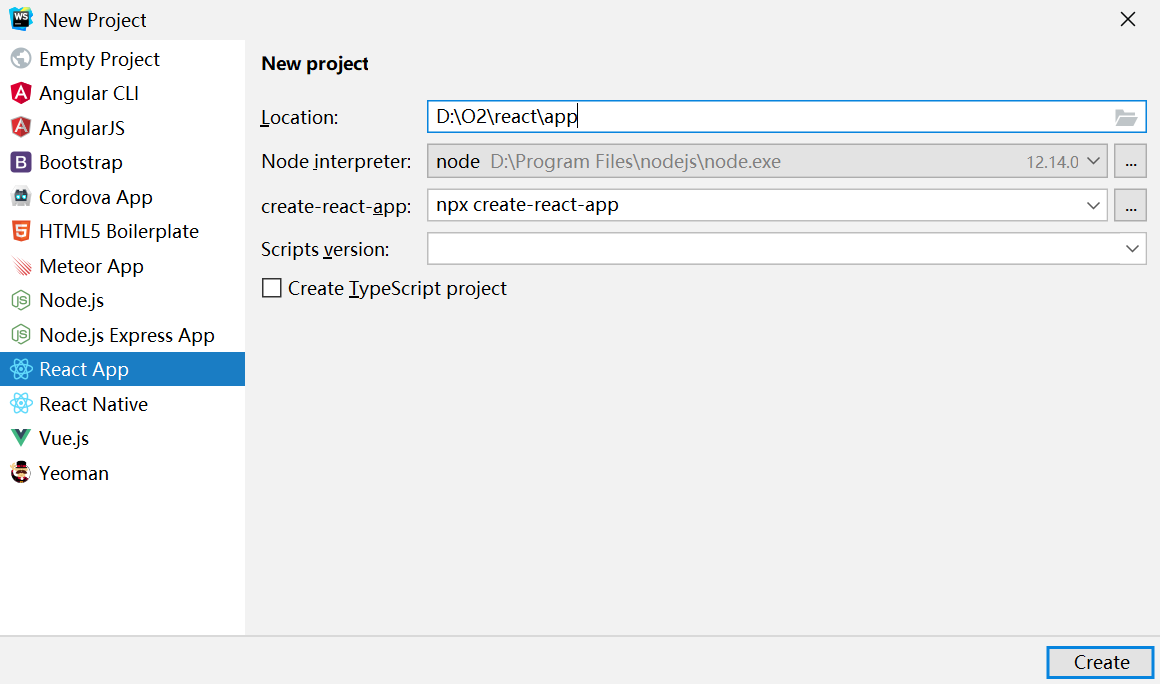The height and width of the screenshot is (684, 1160).
Task: Click the Angular CLI shield icon
Action: point(21,93)
